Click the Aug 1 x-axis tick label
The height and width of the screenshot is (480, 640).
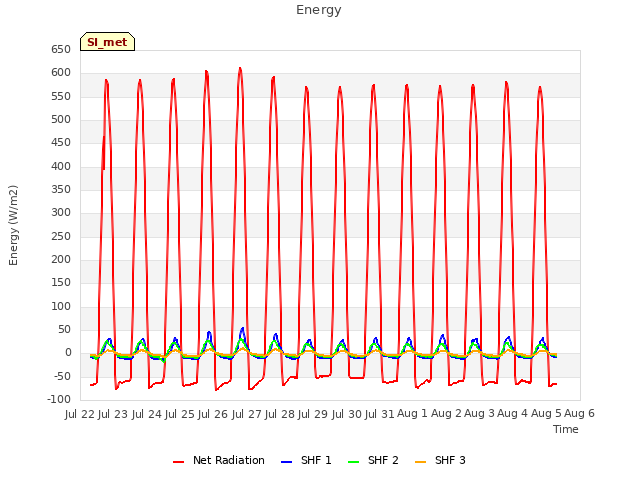pos(412,414)
